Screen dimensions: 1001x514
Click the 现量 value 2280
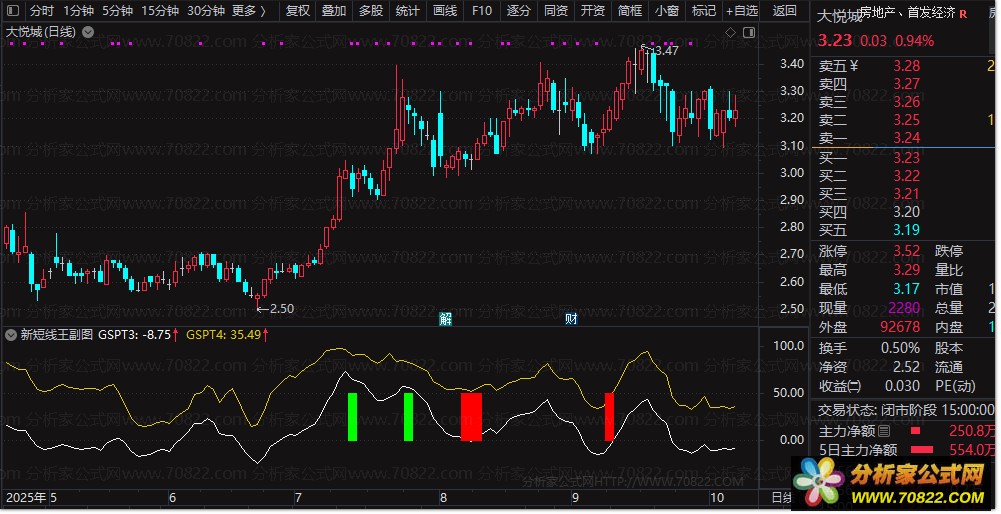click(x=904, y=308)
